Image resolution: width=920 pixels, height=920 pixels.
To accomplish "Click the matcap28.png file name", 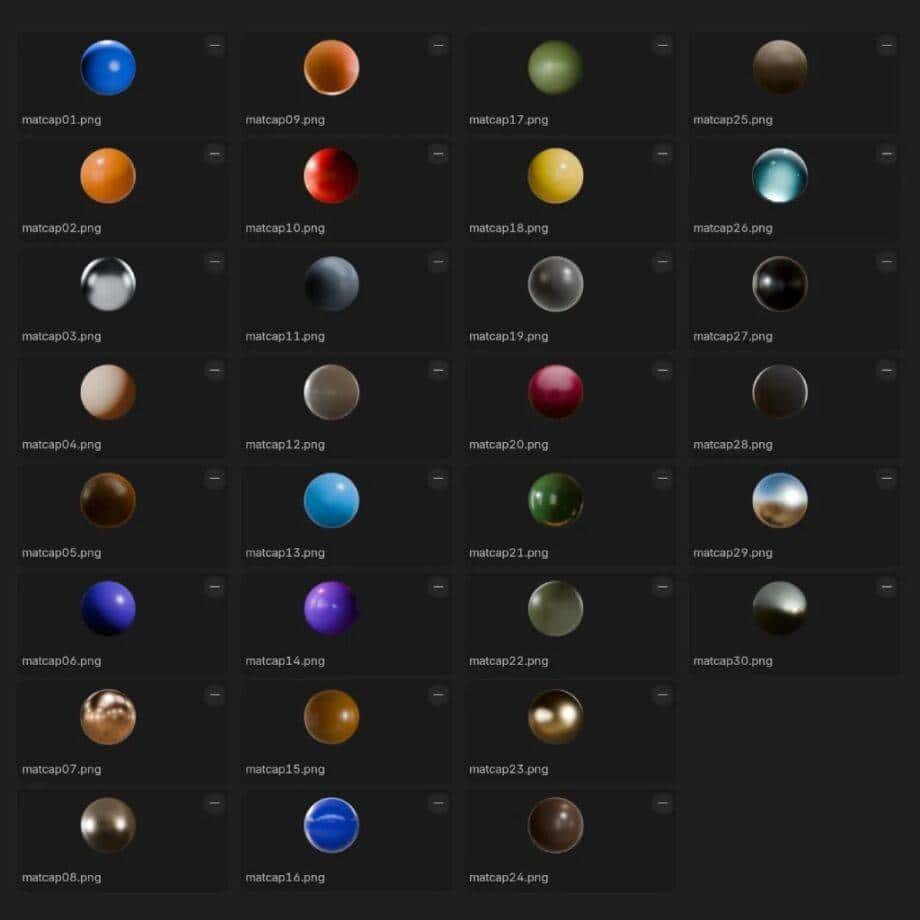I will tap(733, 445).
